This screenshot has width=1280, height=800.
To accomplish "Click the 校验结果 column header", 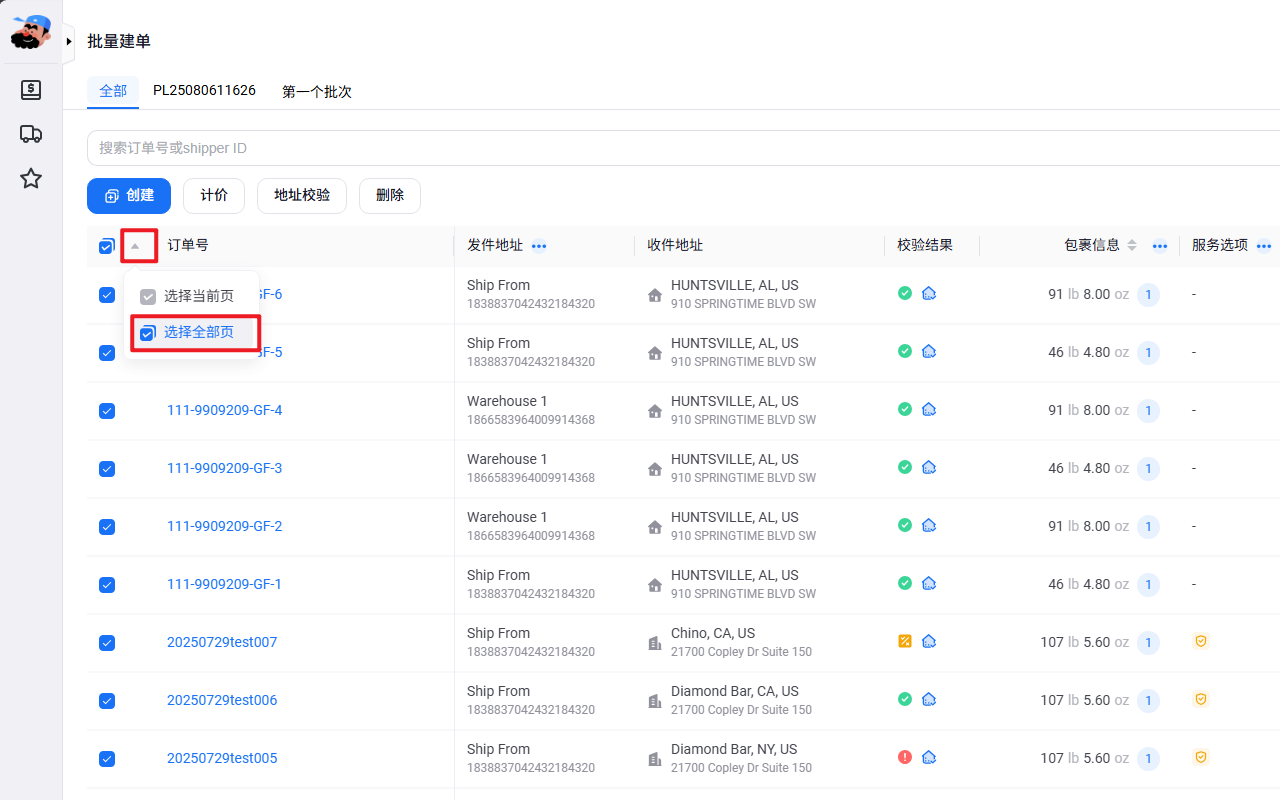I will [x=925, y=245].
